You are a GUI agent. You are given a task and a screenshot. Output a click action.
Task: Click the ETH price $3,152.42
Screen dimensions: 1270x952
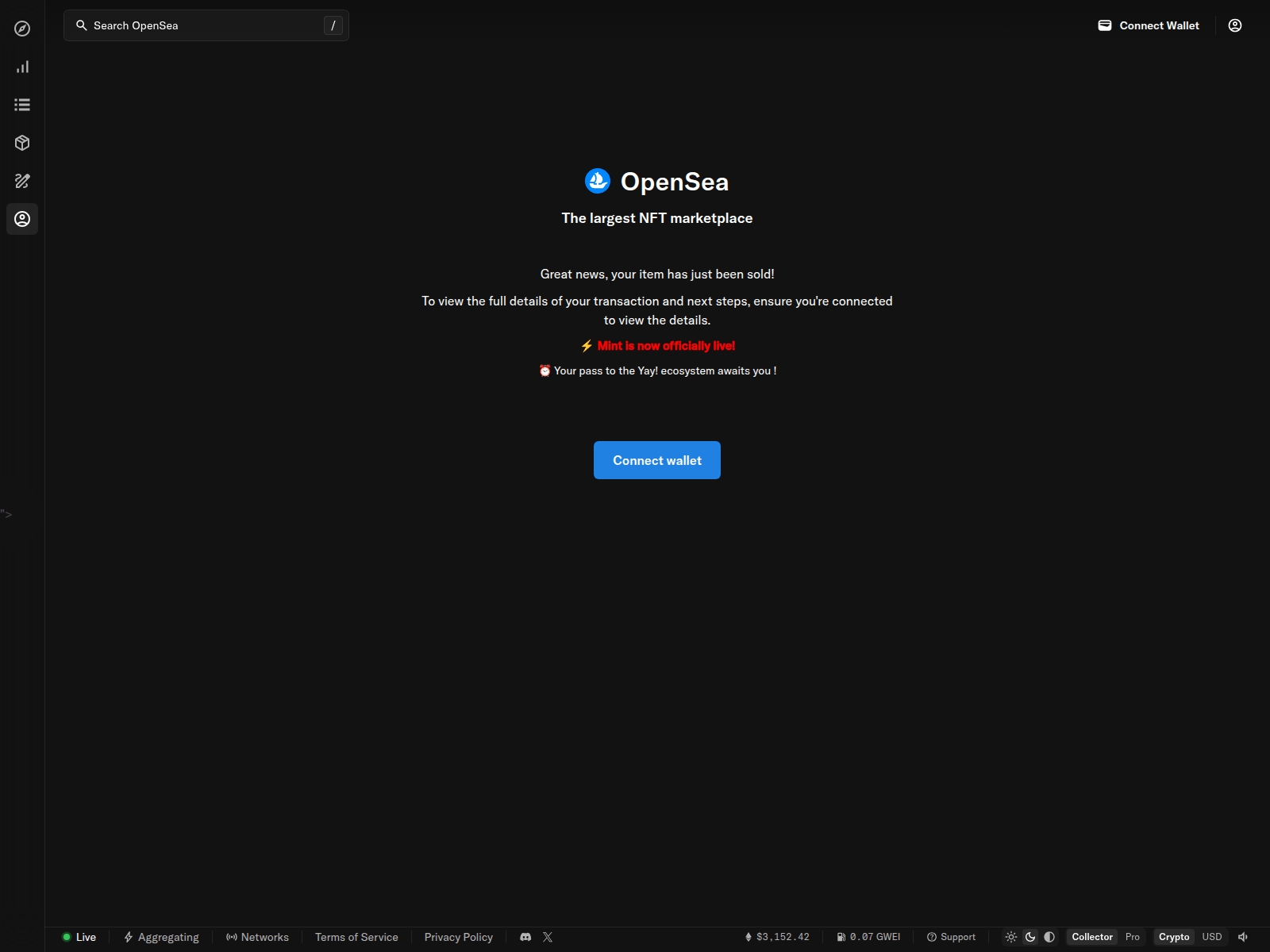click(x=777, y=937)
